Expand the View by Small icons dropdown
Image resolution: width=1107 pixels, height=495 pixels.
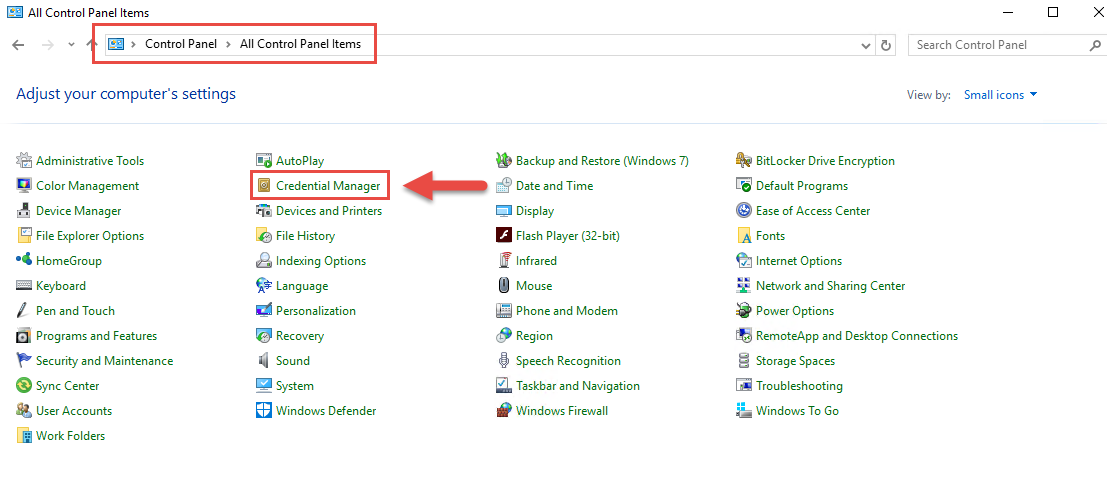(1000, 95)
